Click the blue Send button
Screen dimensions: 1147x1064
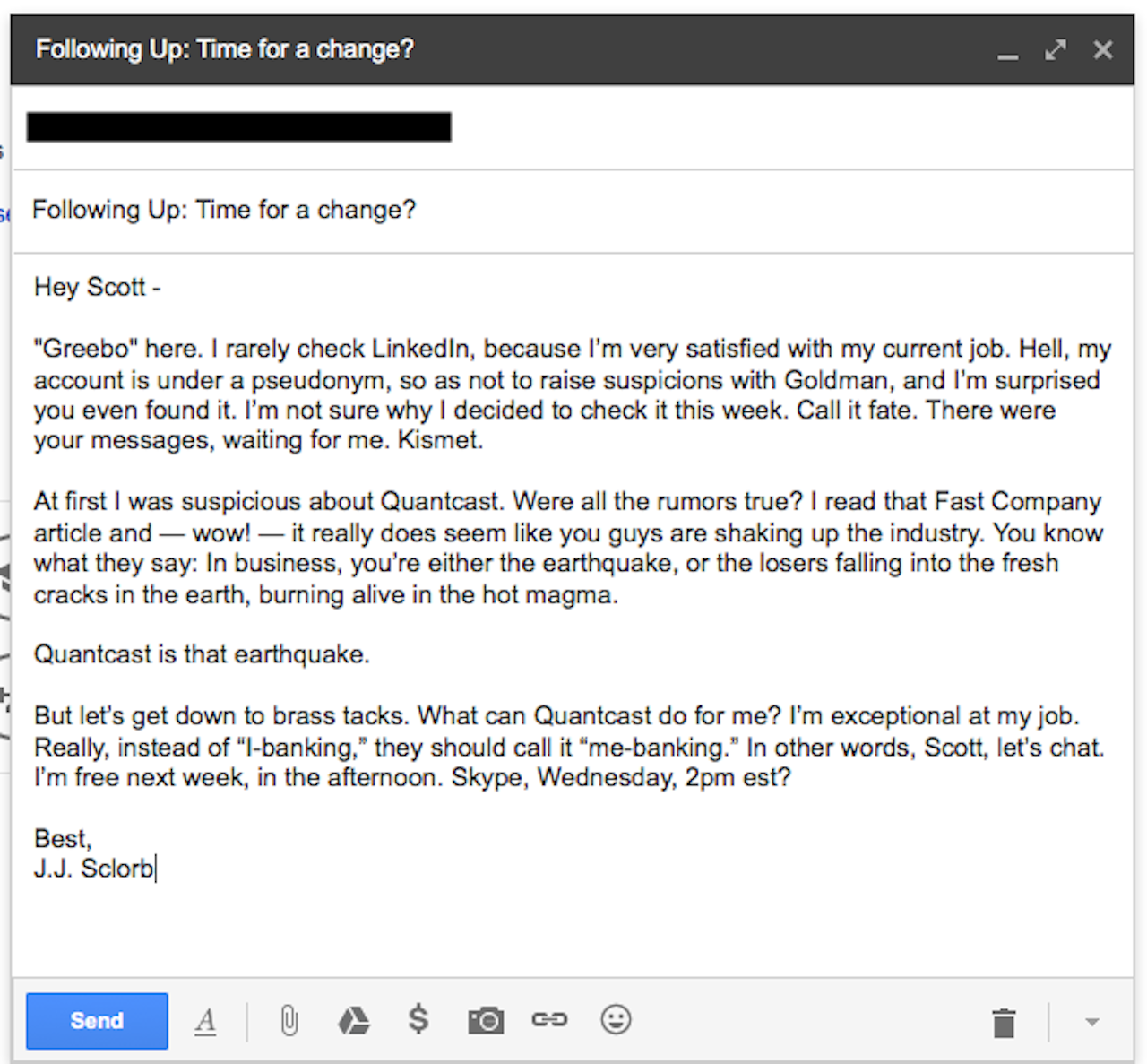tap(97, 1020)
